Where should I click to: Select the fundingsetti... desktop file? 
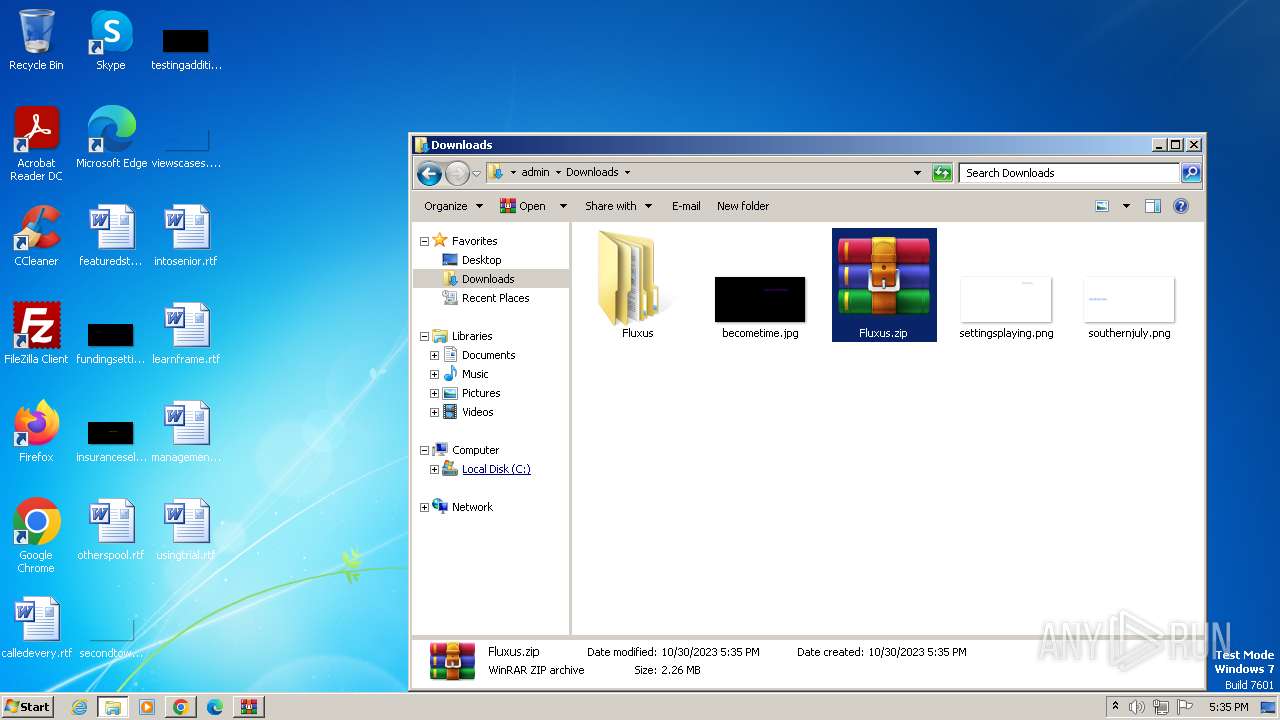pos(111,341)
